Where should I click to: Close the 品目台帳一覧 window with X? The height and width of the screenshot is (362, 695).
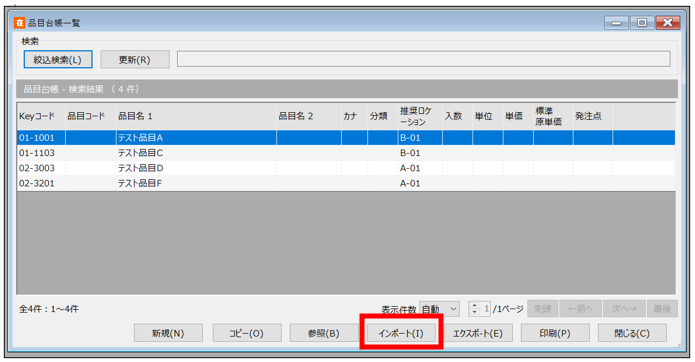point(668,23)
